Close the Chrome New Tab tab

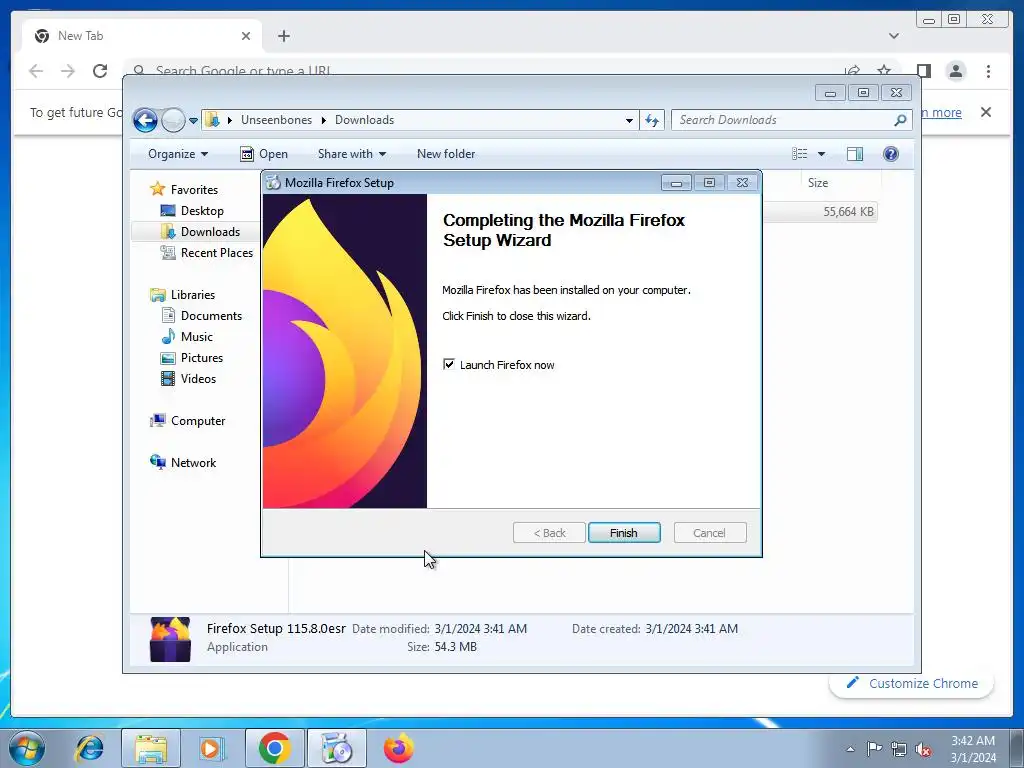coord(246,36)
